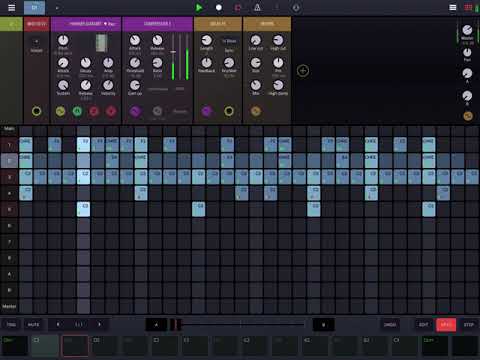Screen dimensions: 480x360
Task: Click the A/B crossfader slider
Action: (240, 324)
